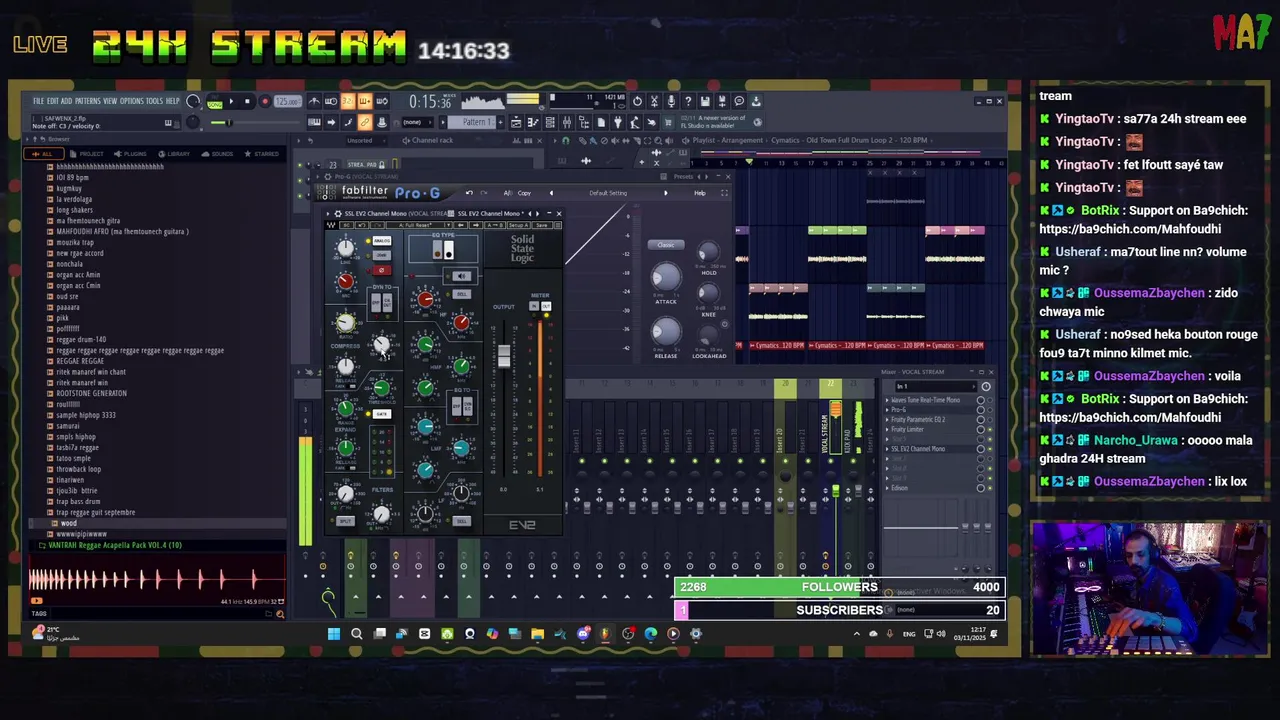This screenshot has height=720, width=1280.
Task: Toggle ANALOG button on SSL EV2
Action: (x=382, y=241)
